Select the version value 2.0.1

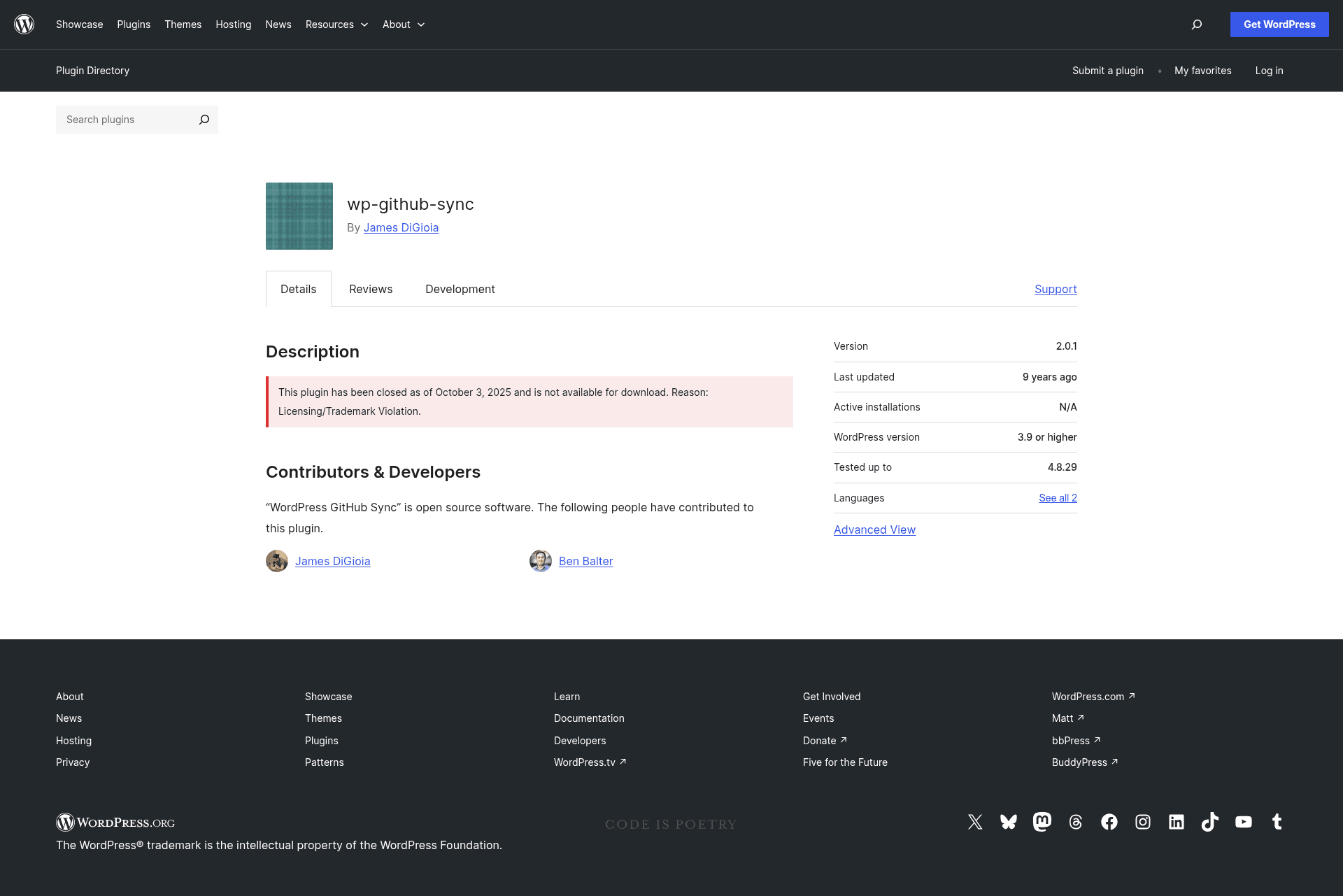[x=1066, y=346]
